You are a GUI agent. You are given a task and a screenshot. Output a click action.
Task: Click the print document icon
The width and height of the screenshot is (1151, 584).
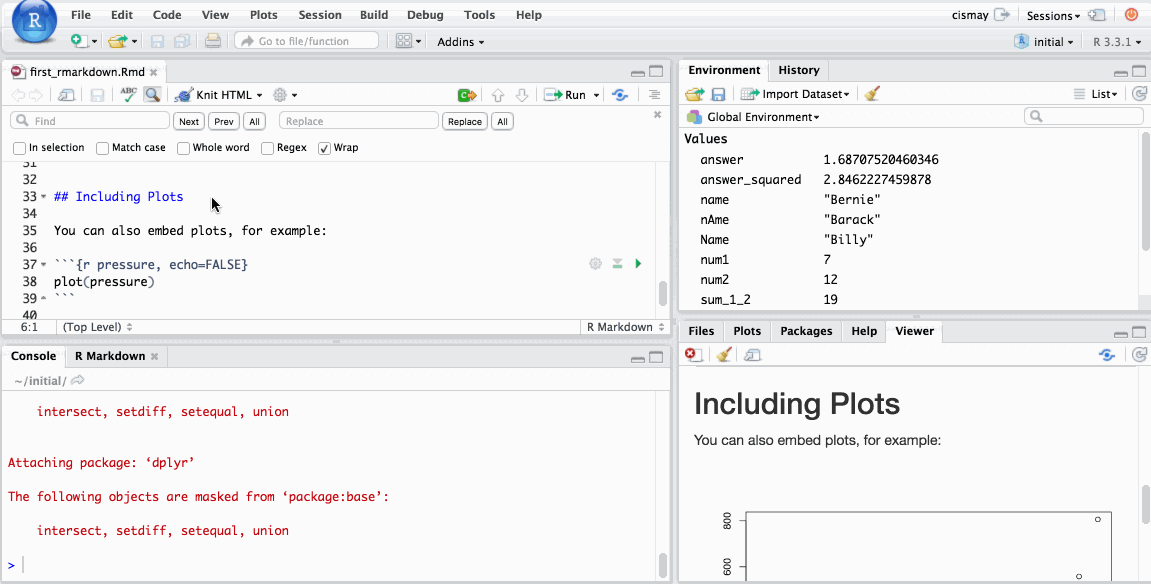click(212, 41)
